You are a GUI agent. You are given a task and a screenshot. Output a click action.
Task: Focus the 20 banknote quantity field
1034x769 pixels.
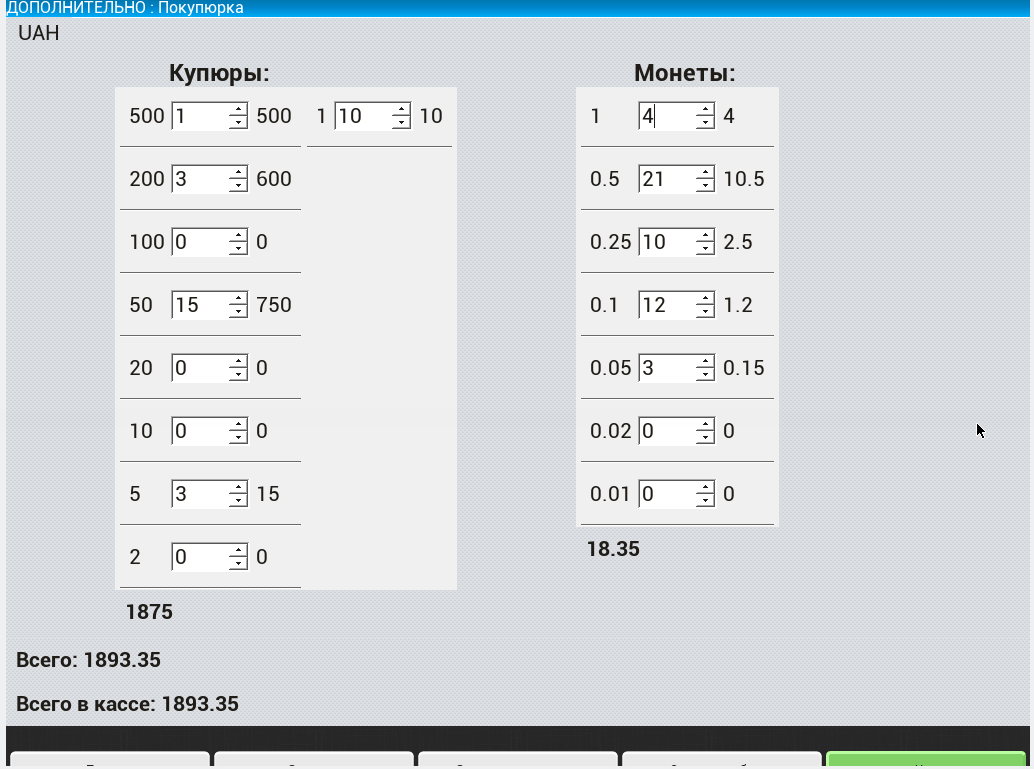200,368
